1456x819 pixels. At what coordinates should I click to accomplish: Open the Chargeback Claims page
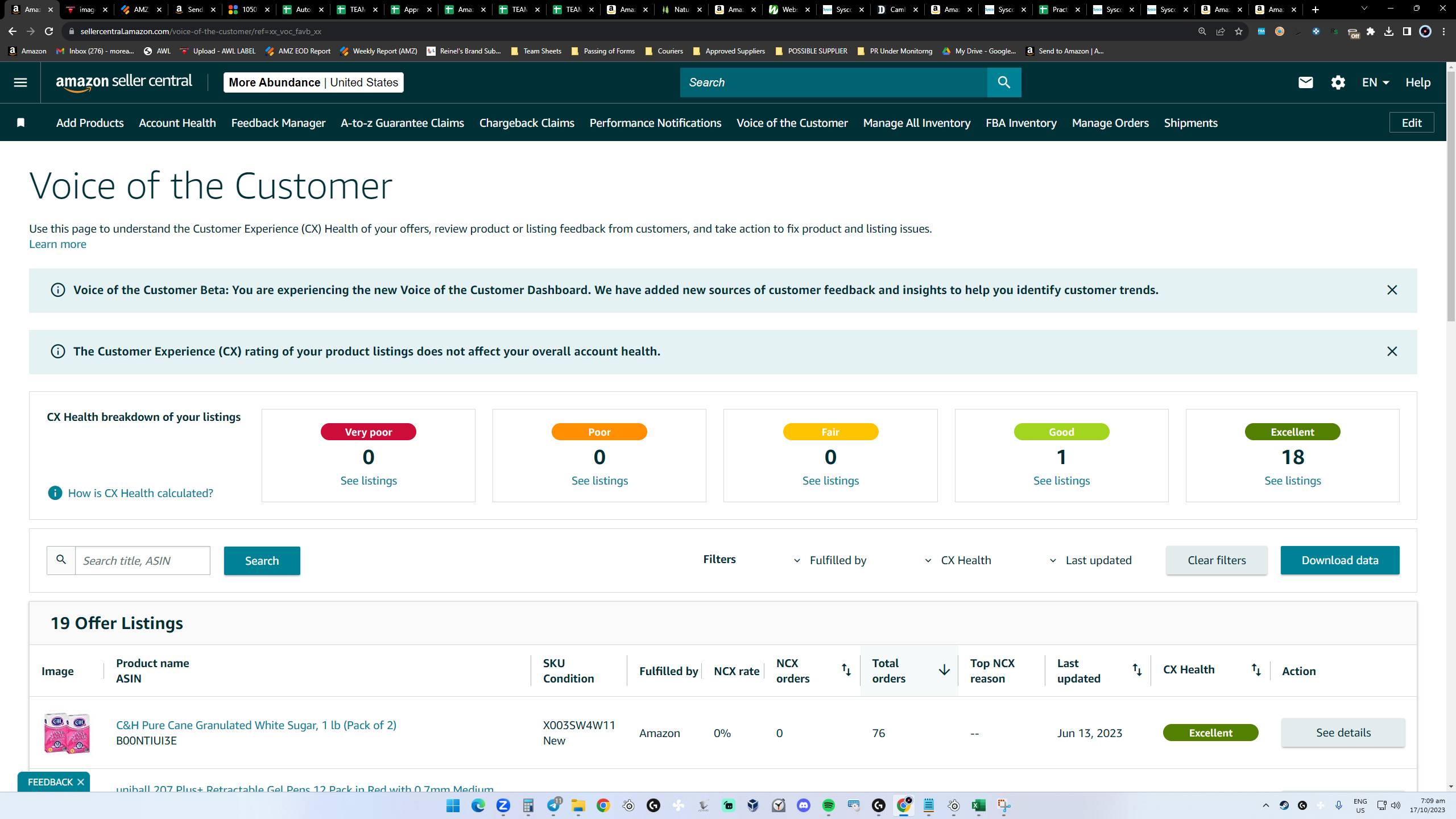click(x=527, y=123)
